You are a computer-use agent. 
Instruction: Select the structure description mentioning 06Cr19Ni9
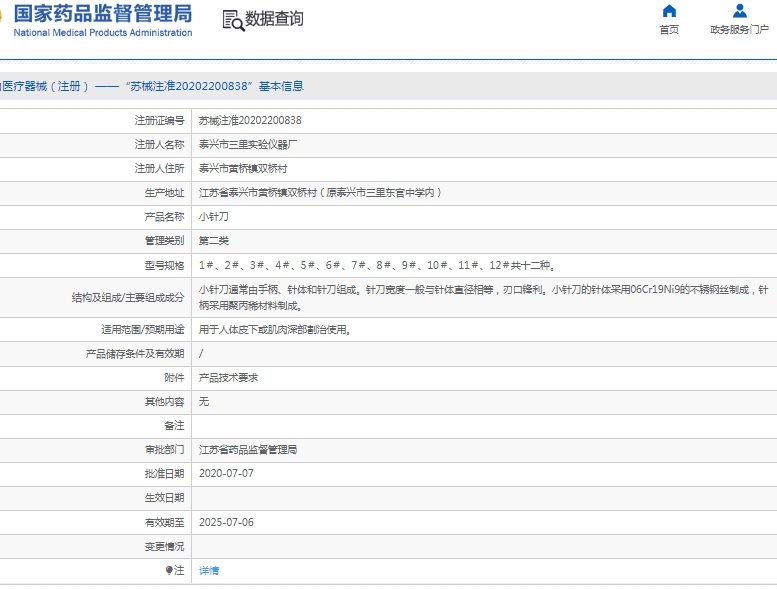click(484, 298)
